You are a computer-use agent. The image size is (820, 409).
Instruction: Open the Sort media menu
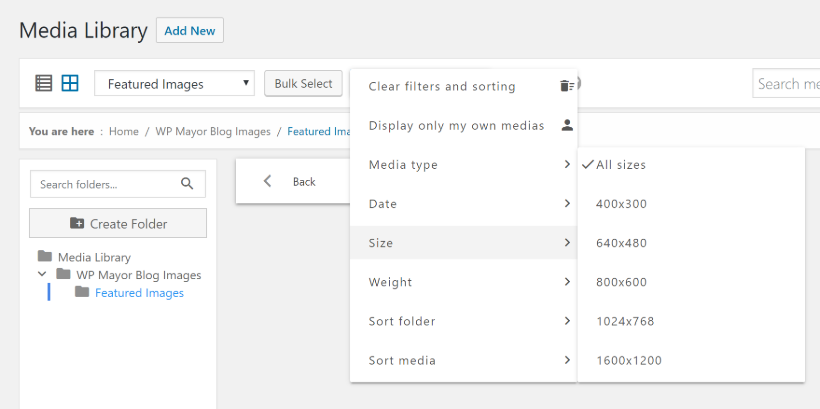463,360
